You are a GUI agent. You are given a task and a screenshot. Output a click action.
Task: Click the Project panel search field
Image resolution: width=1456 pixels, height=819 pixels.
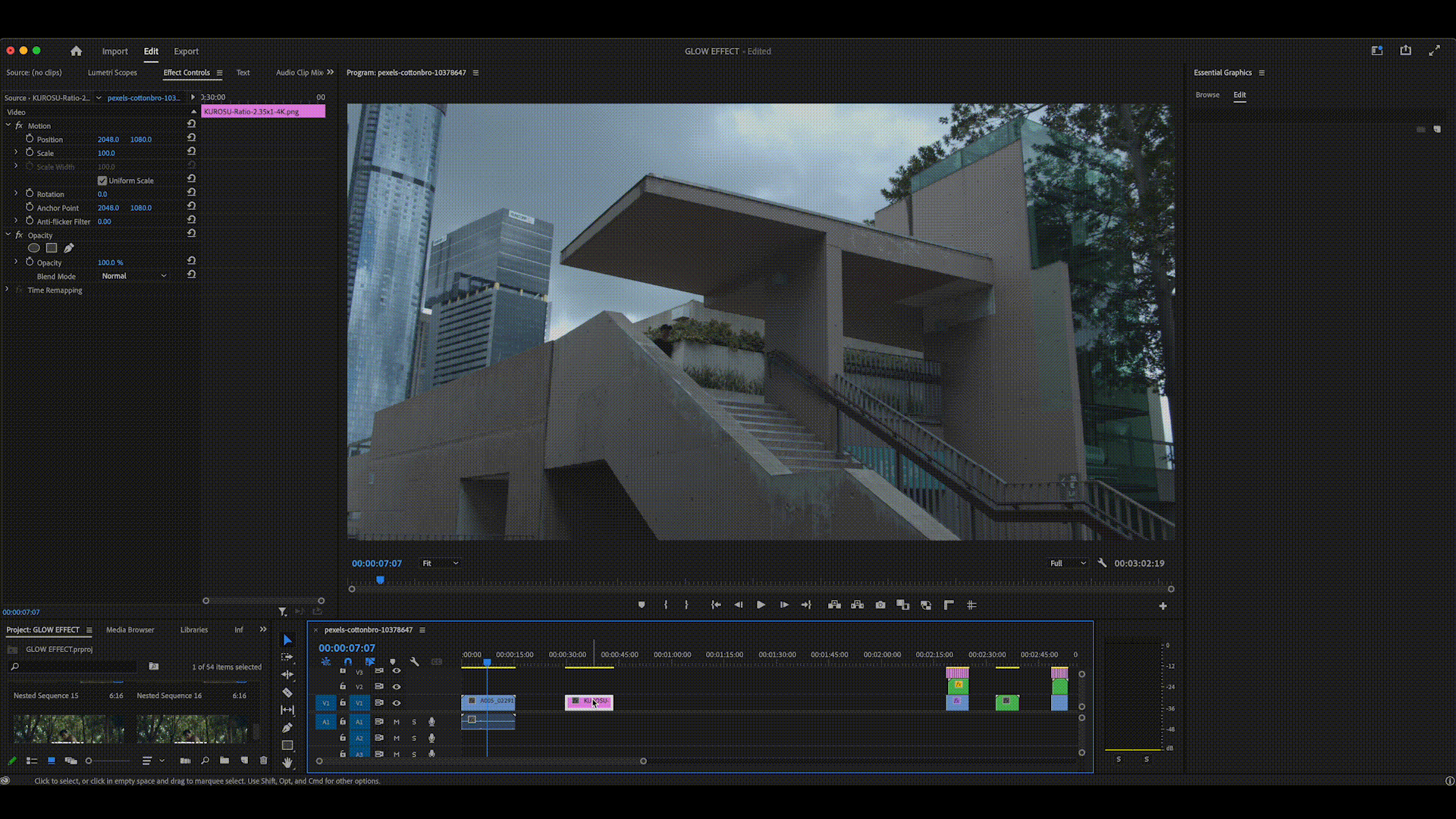[x=74, y=667]
